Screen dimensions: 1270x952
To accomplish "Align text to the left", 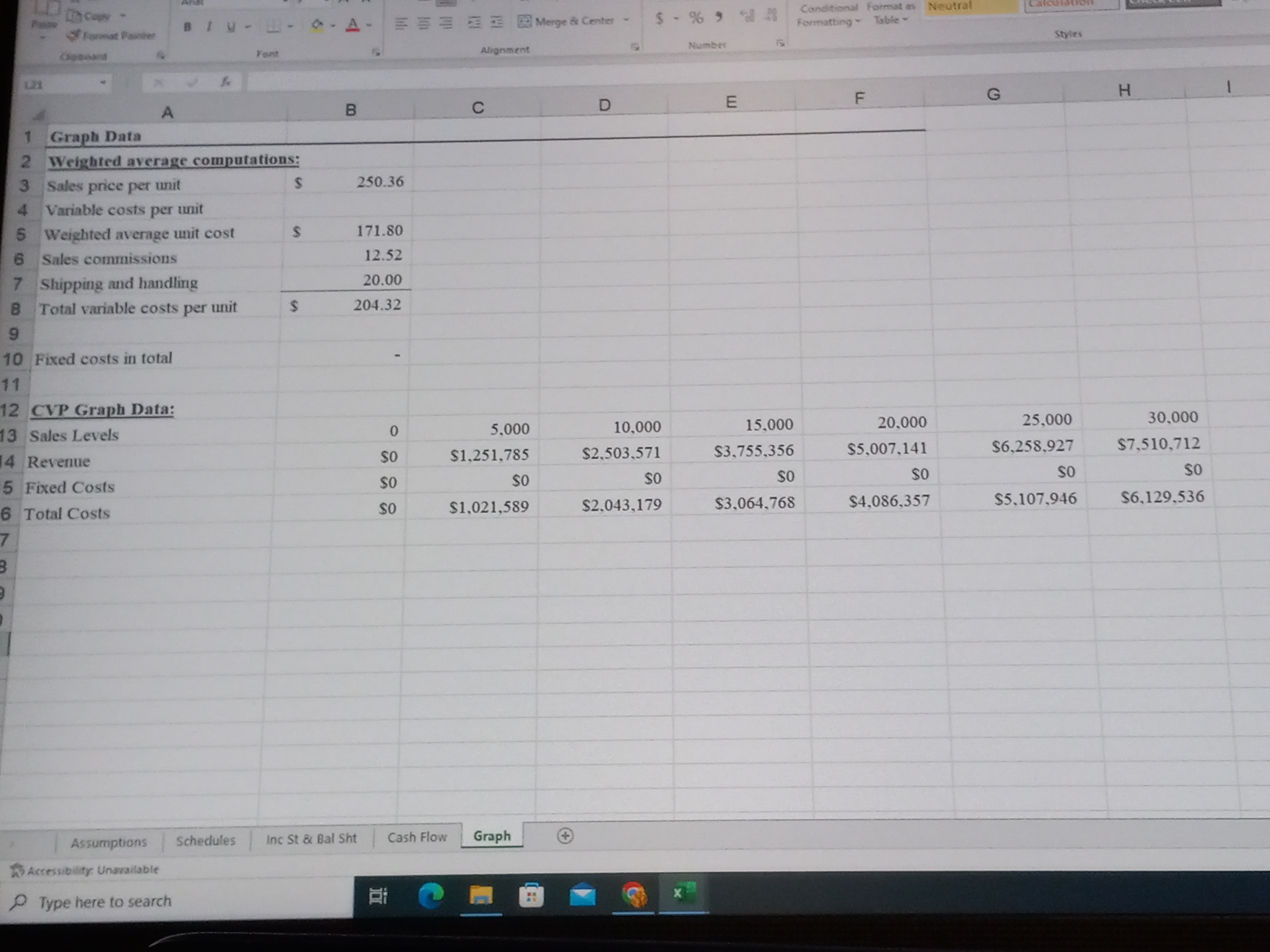I will 401,24.
